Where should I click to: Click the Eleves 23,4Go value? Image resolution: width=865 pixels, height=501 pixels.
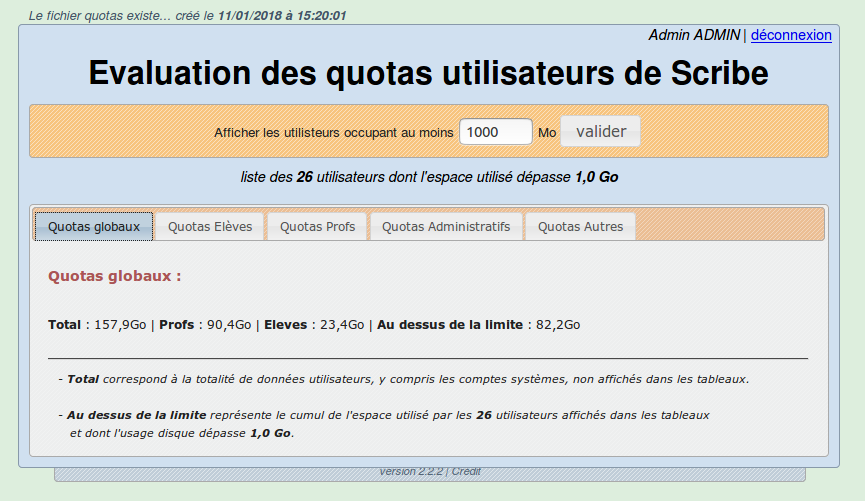(338, 325)
